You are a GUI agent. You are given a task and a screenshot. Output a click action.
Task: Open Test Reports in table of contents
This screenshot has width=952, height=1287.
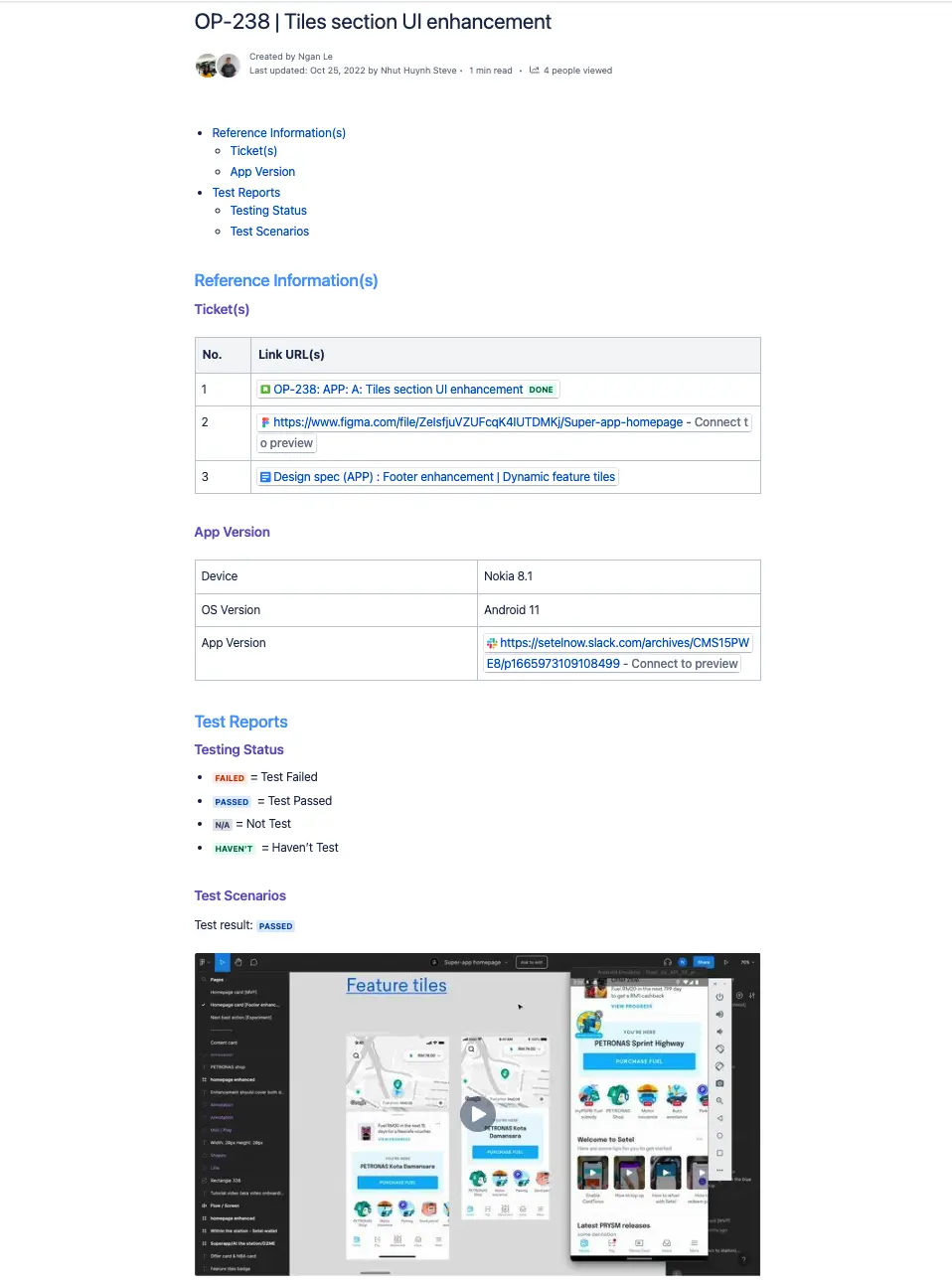(x=245, y=193)
